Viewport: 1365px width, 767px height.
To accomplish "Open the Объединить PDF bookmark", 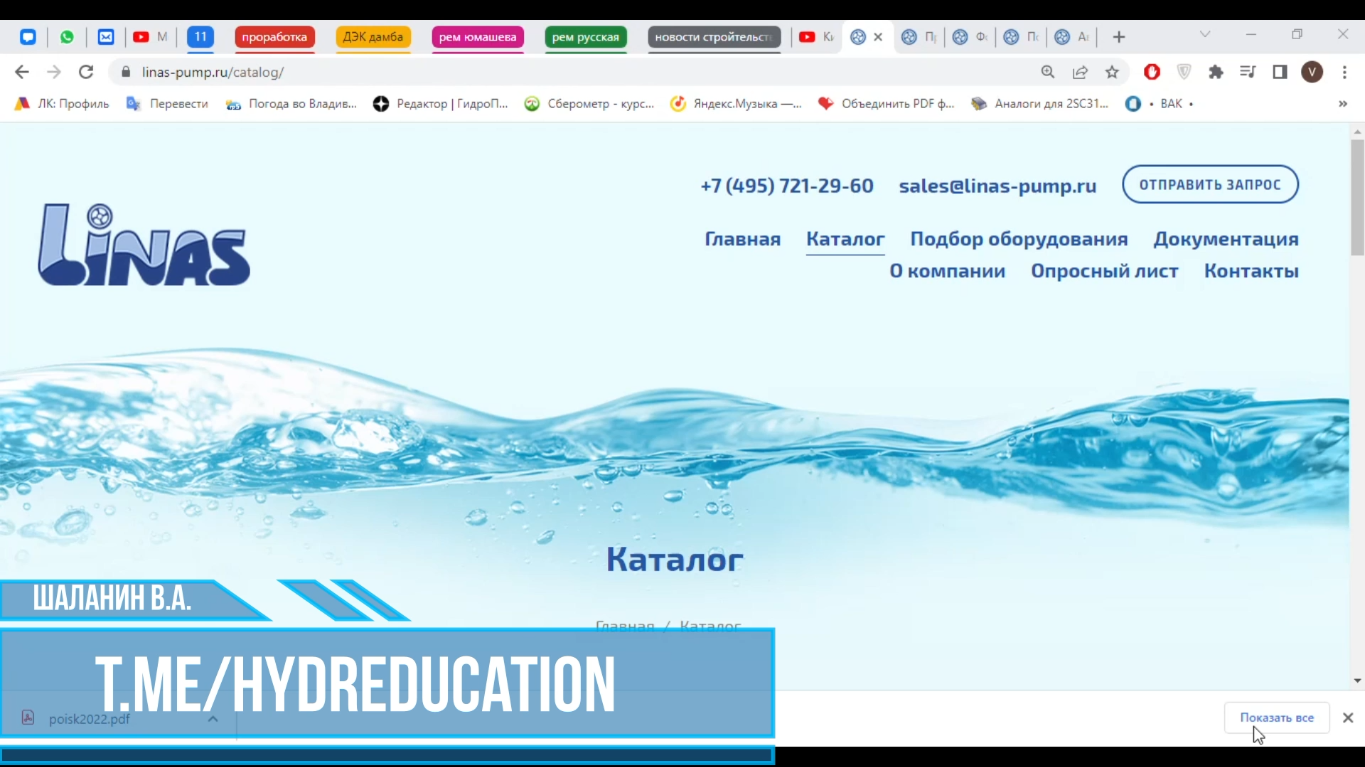I will [886, 103].
